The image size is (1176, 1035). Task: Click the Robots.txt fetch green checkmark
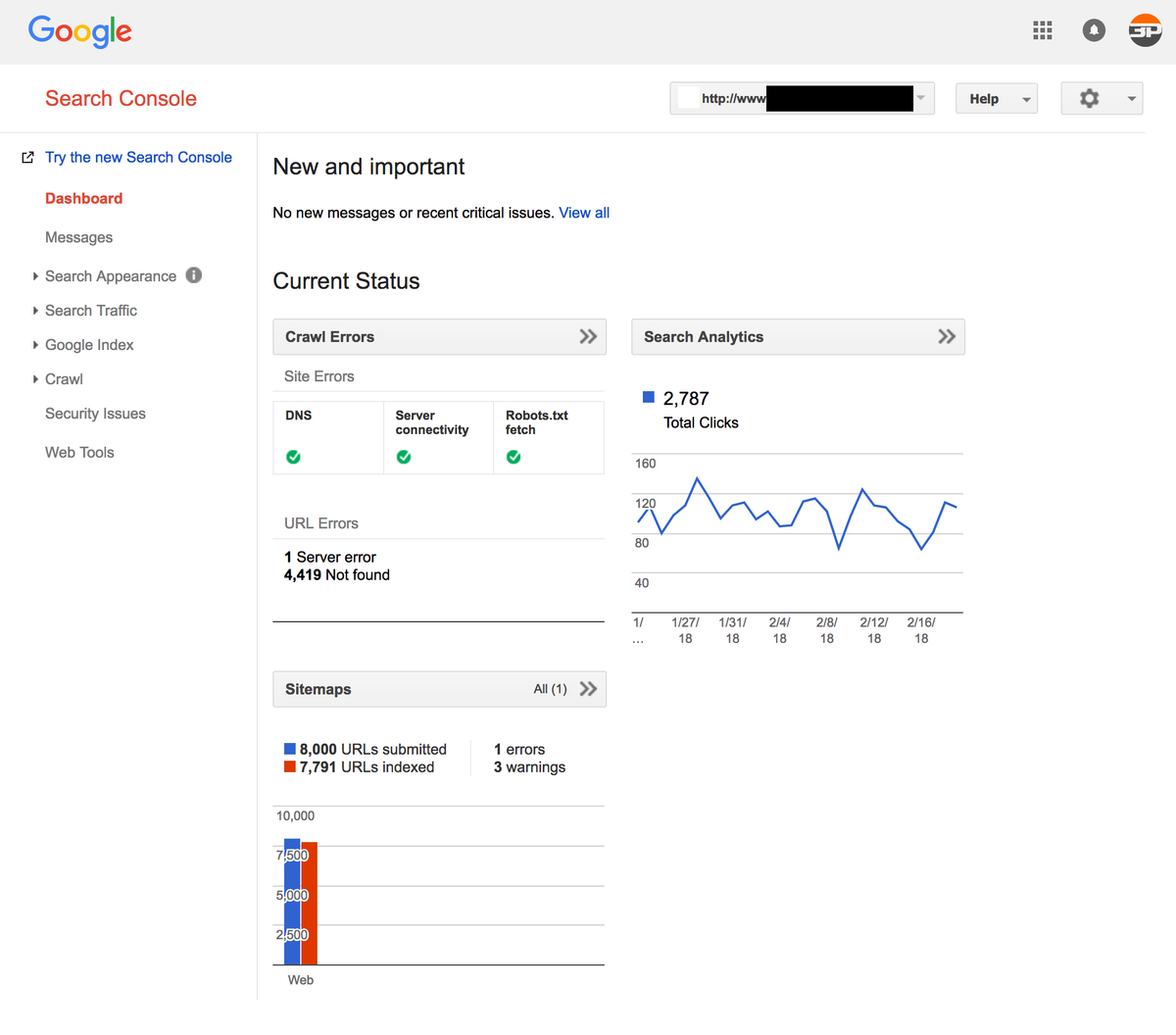tap(514, 457)
